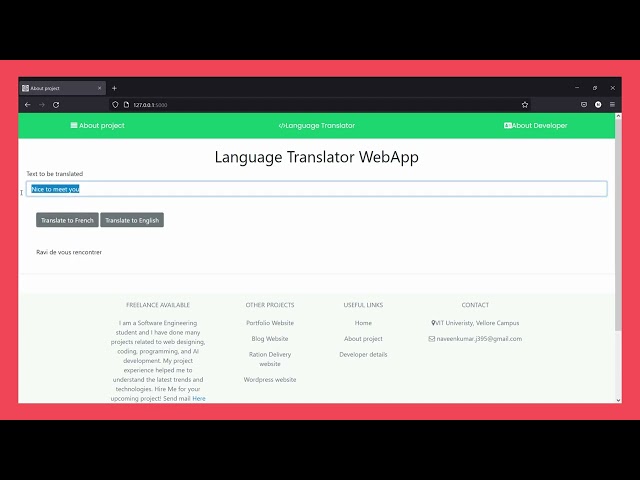Click the address bar URL 127.0.0.1:5000

pos(150,105)
